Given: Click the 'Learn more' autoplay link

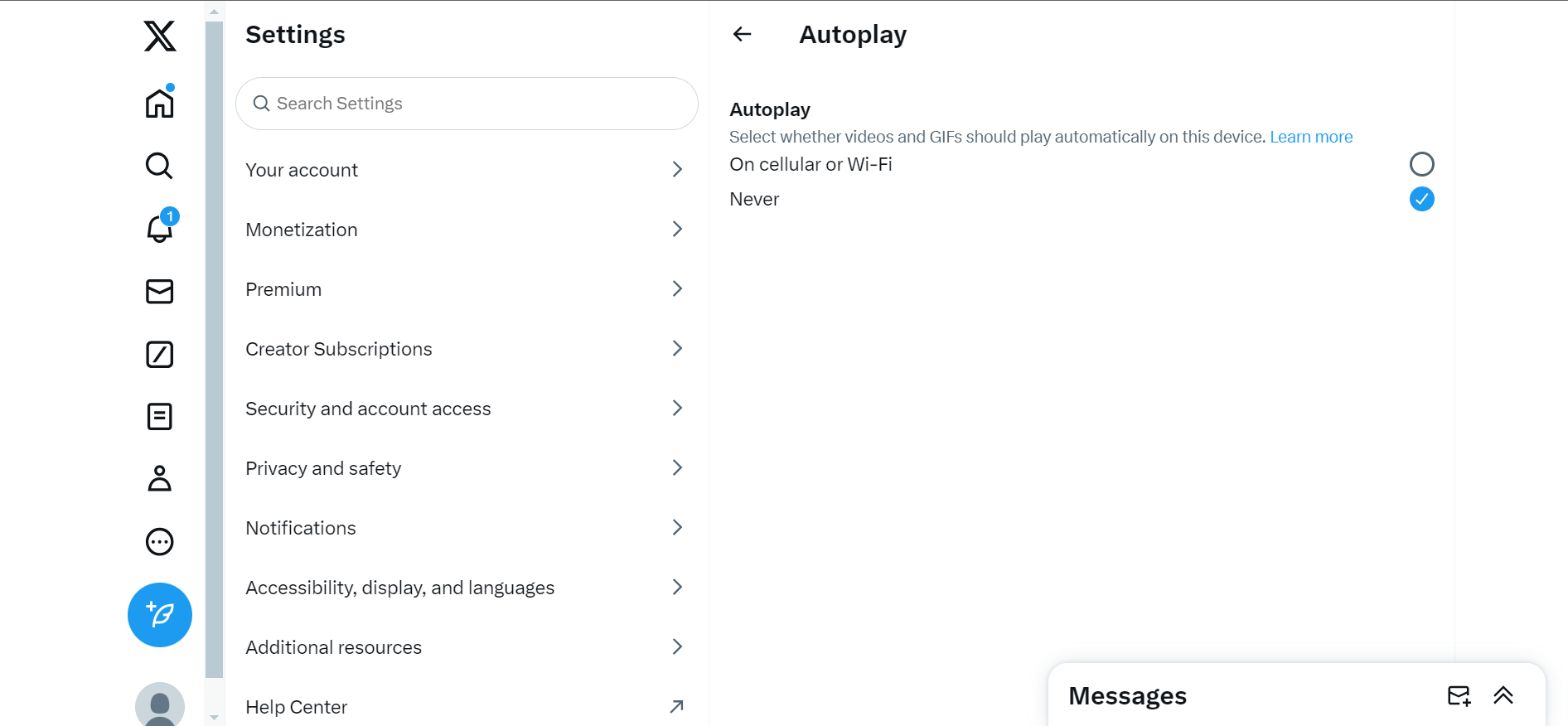Looking at the screenshot, I should coord(1311,137).
